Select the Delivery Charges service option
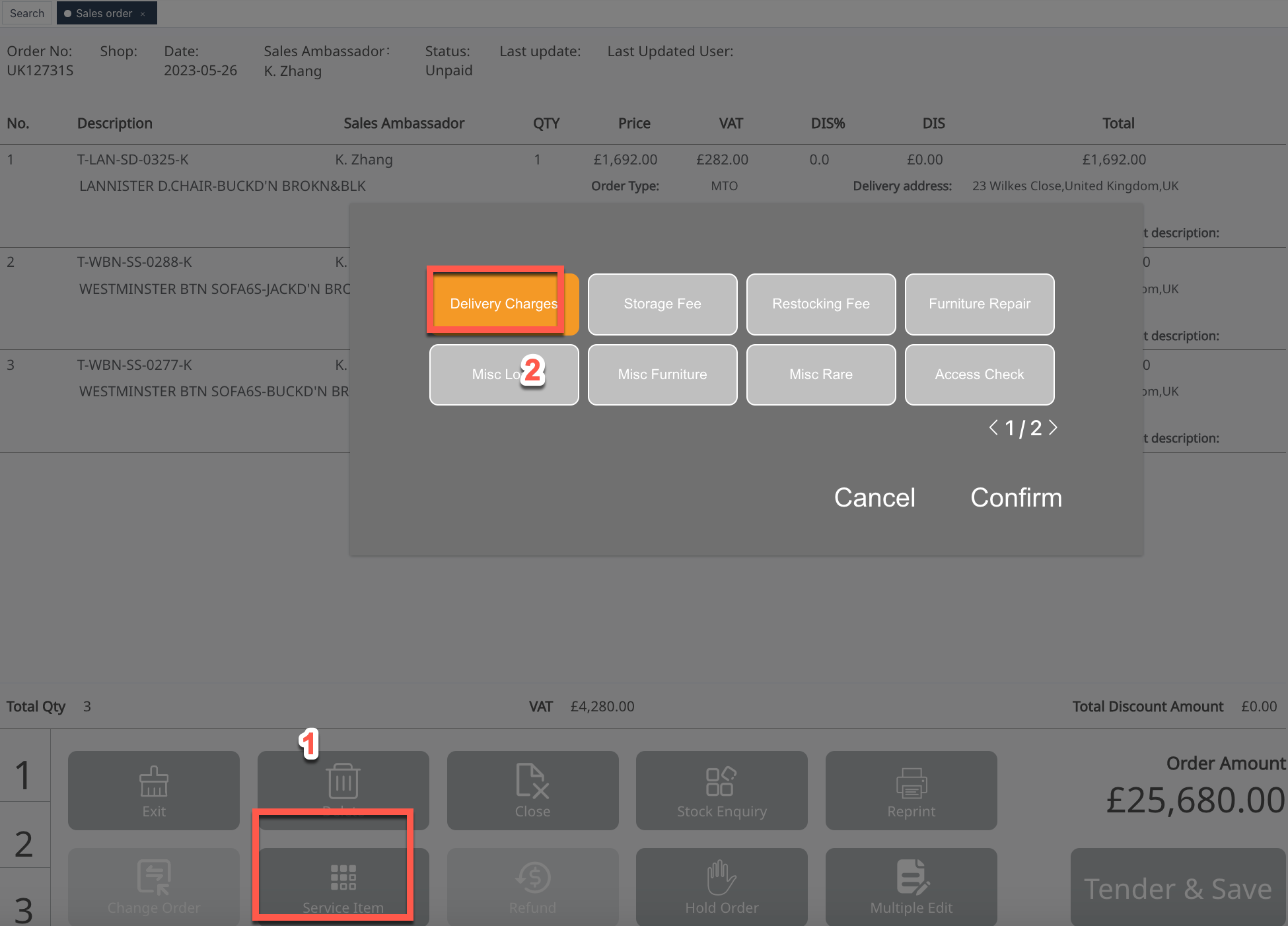 tap(503, 304)
